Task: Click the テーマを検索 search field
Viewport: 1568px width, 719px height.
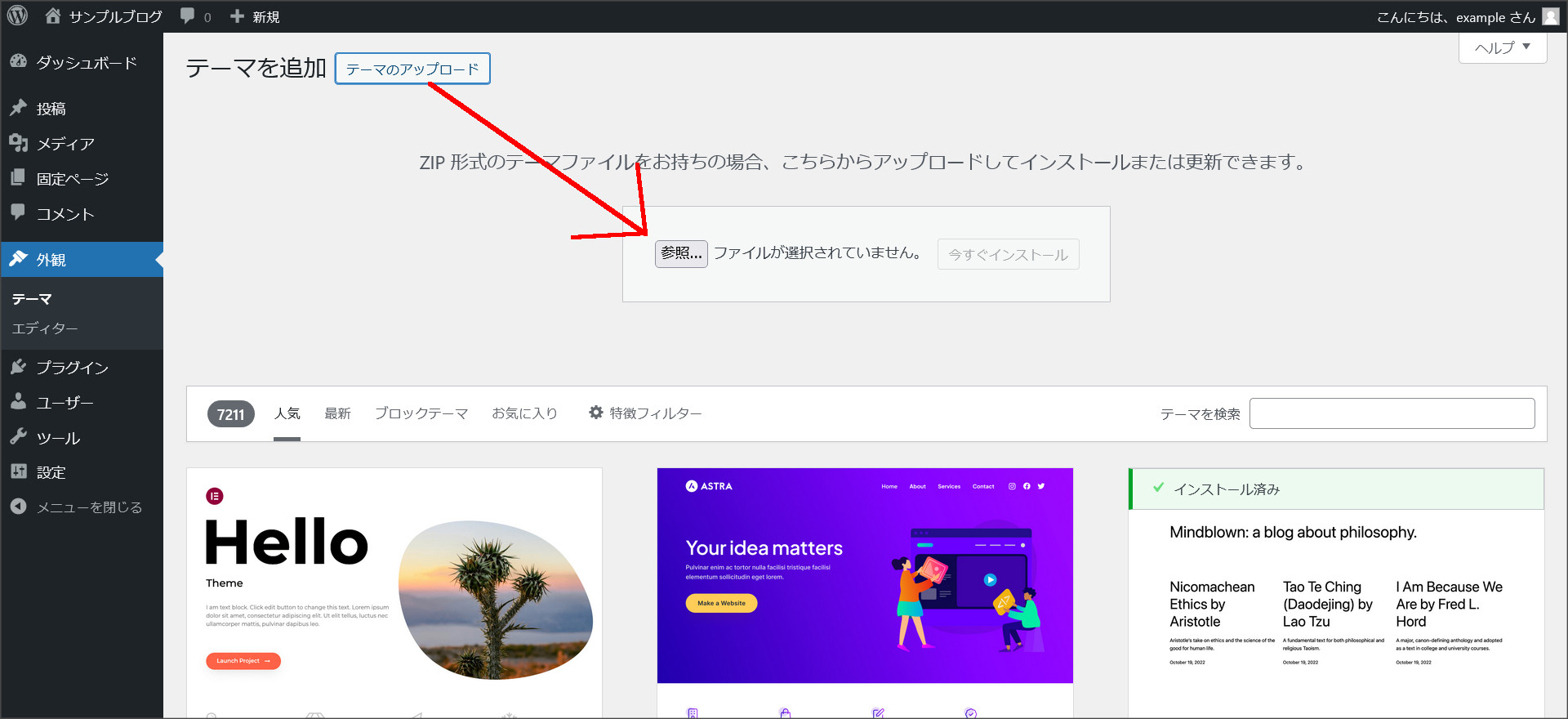Action: [x=1392, y=413]
